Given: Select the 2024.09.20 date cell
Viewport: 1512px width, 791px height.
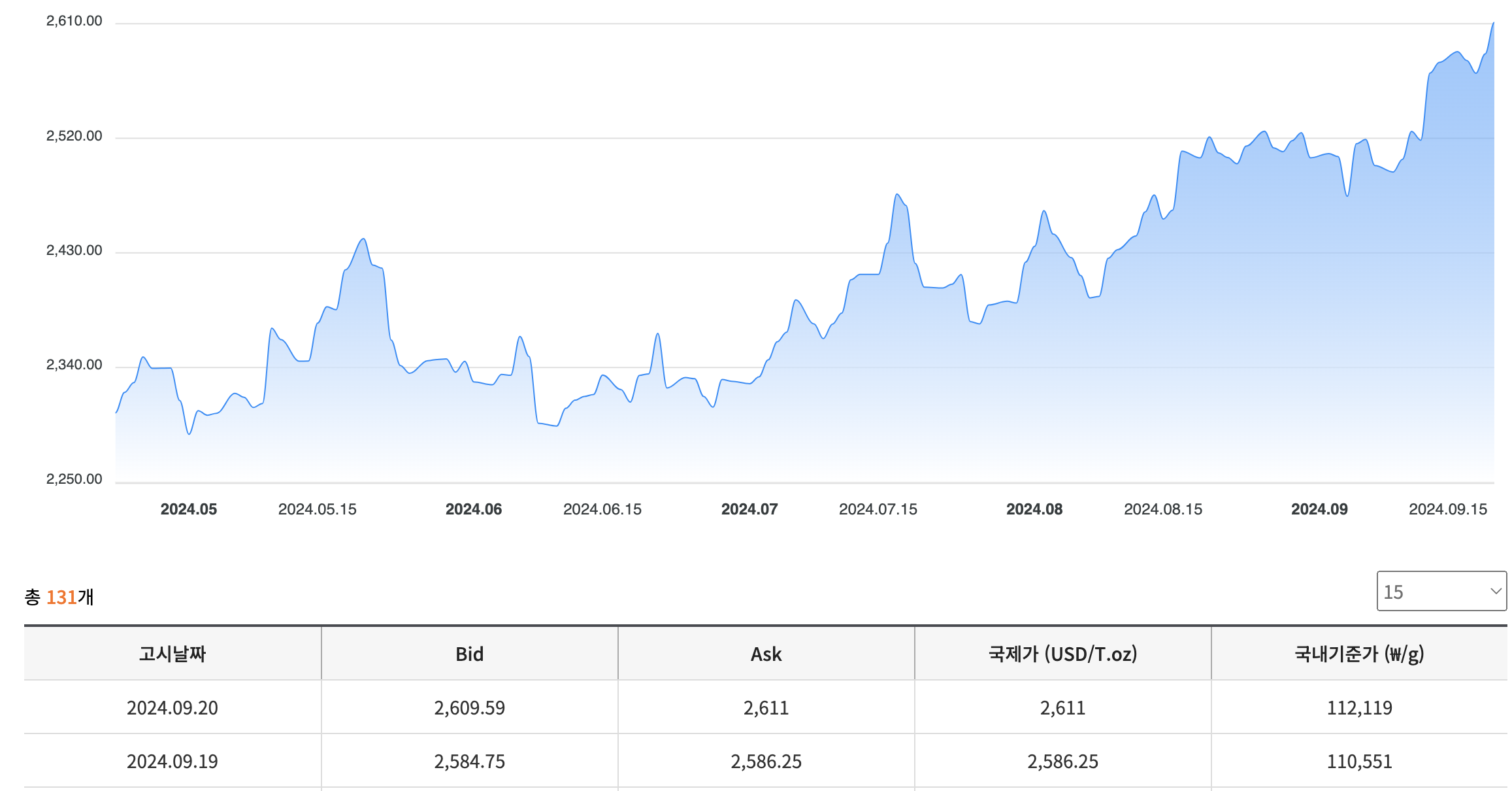Looking at the screenshot, I should pyautogui.click(x=173, y=707).
